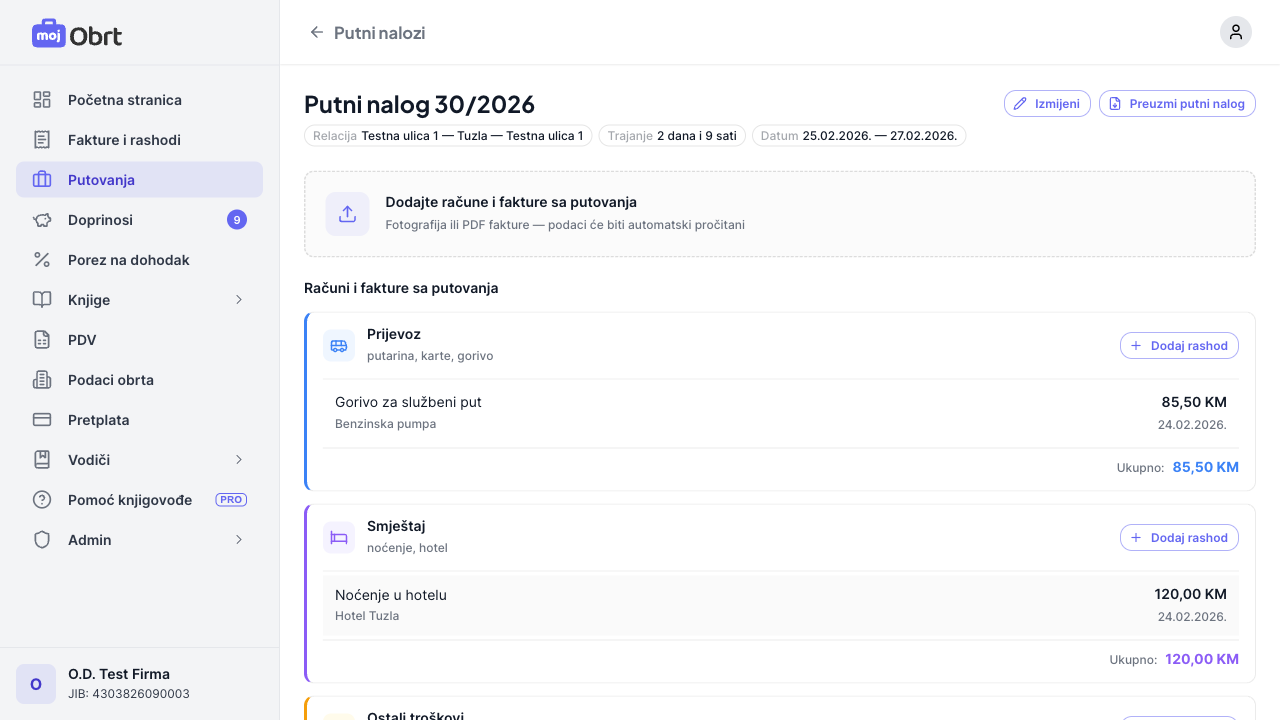
Task: Expand the Admin submenu chevron
Action: tap(238, 540)
